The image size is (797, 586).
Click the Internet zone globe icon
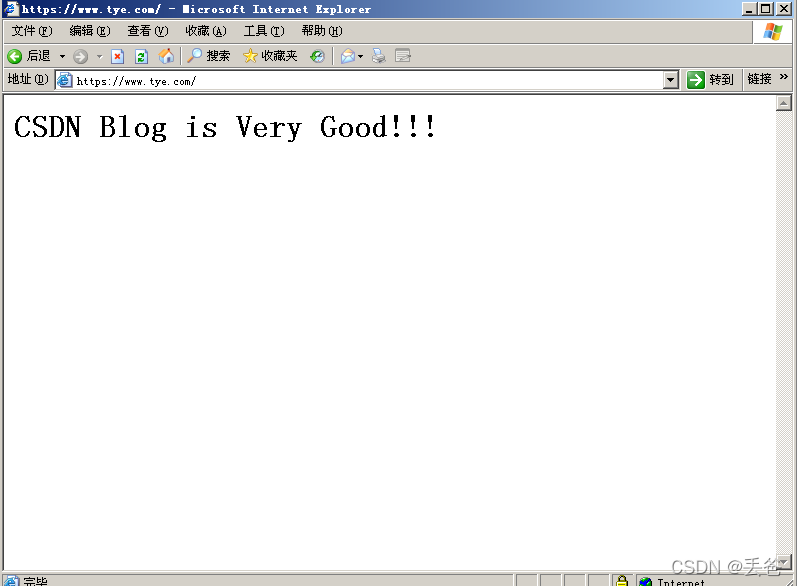pos(645,581)
